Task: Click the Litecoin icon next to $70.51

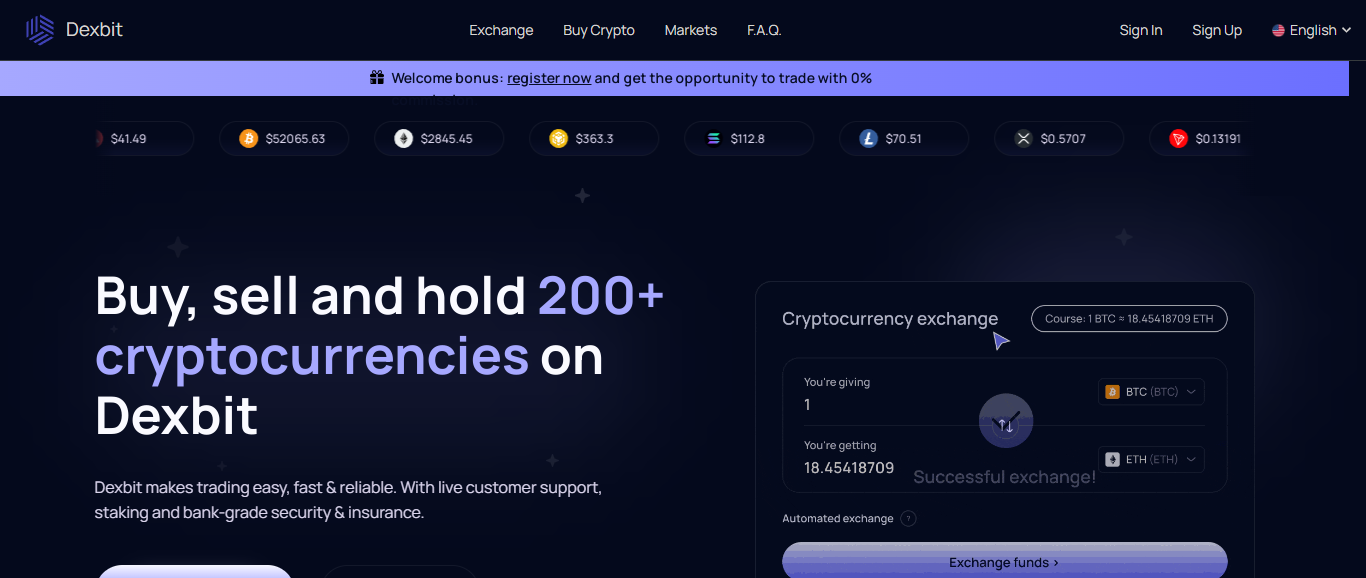Action: [868, 138]
